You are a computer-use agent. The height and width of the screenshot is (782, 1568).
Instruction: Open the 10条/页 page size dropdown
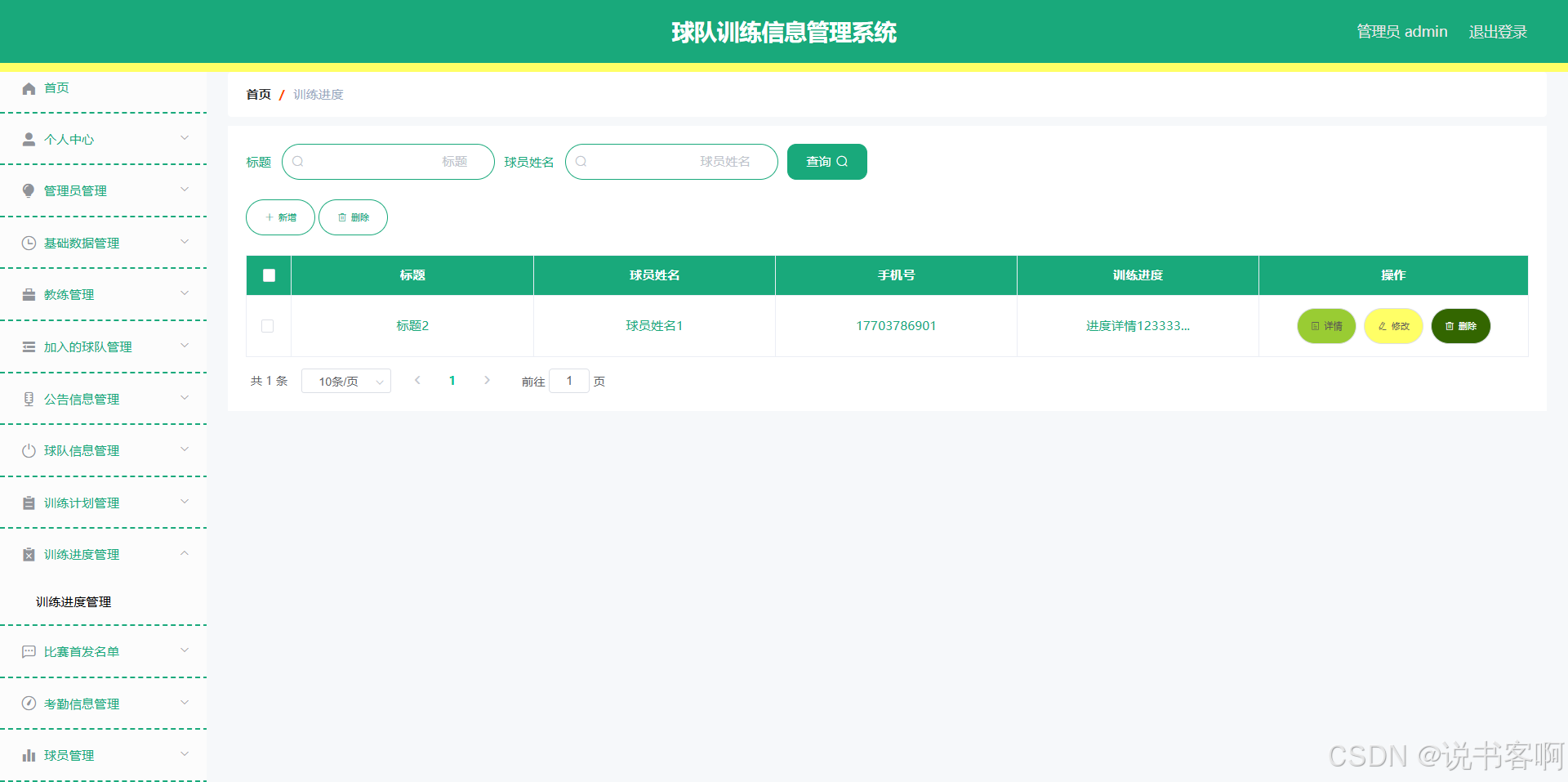tap(346, 381)
